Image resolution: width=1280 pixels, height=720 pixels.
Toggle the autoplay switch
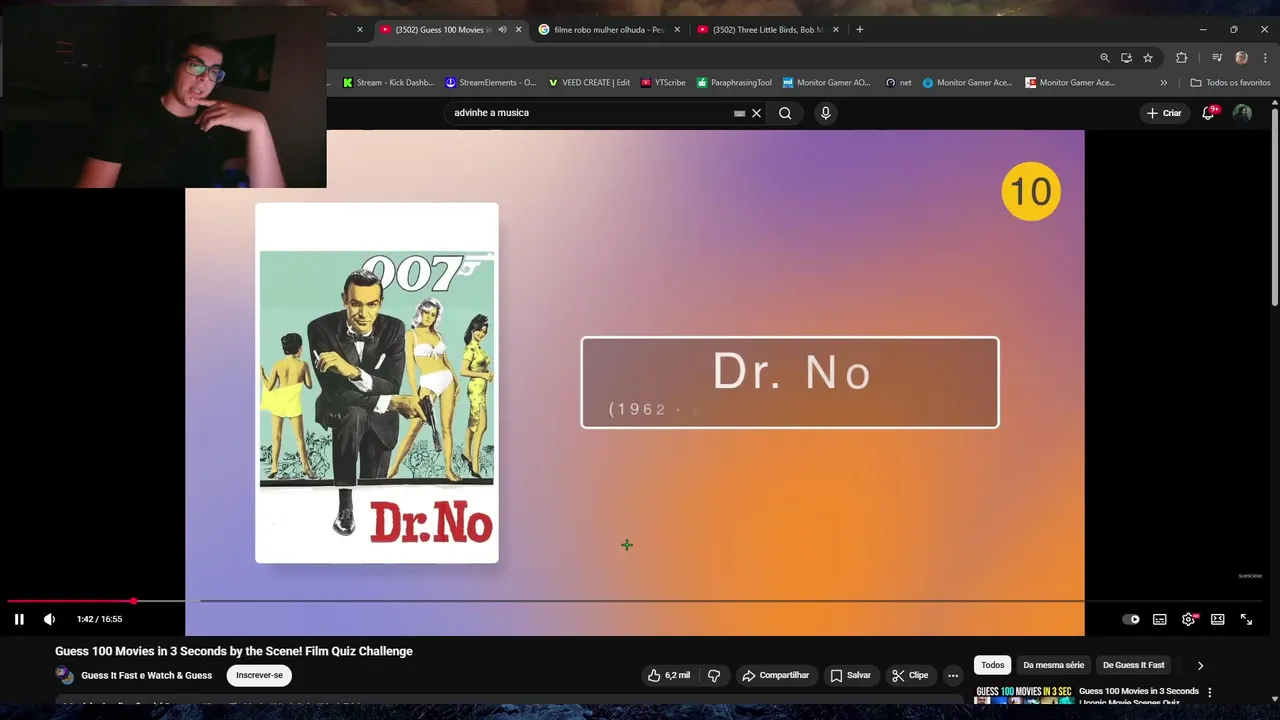click(x=1131, y=619)
